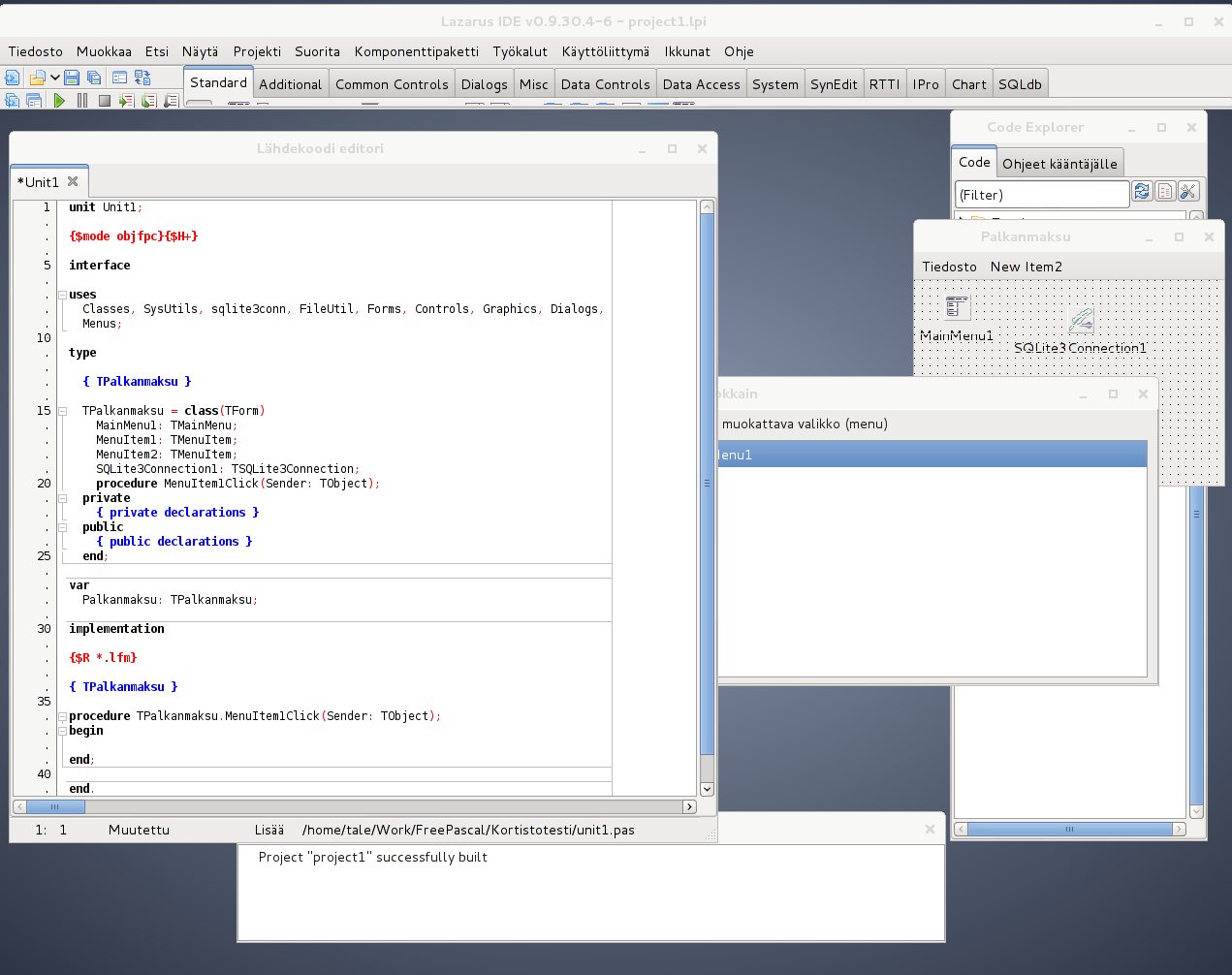Select the SQLite3Connection1 component icon

coord(1081,320)
